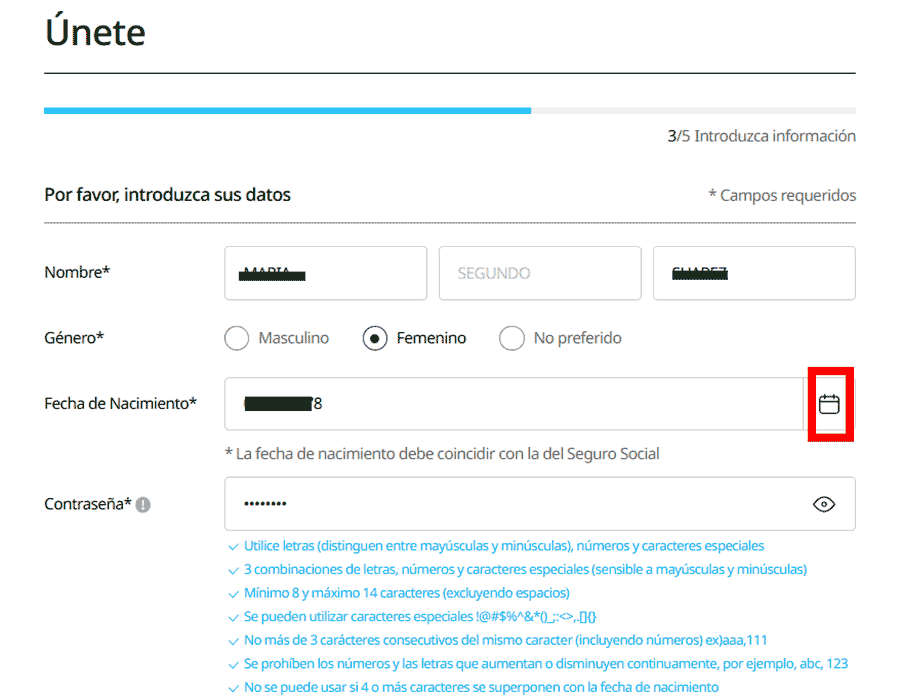Select the Femenino gender option
The height and width of the screenshot is (698, 900).
click(375, 338)
